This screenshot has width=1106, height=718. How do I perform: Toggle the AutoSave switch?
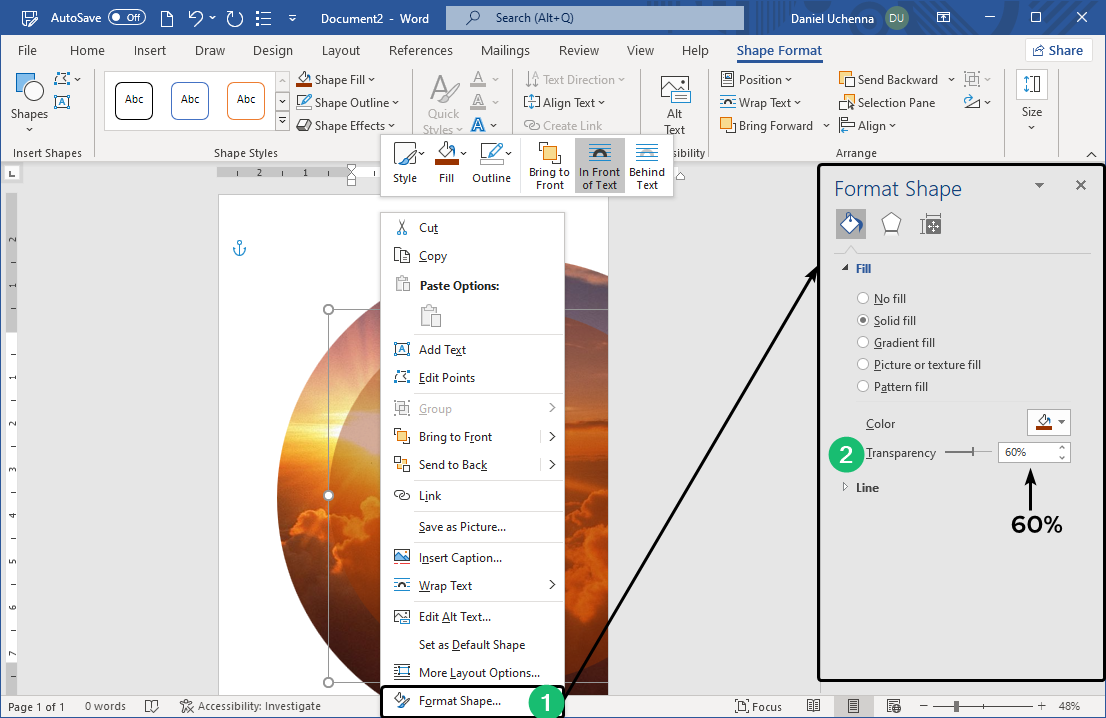(x=126, y=18)
